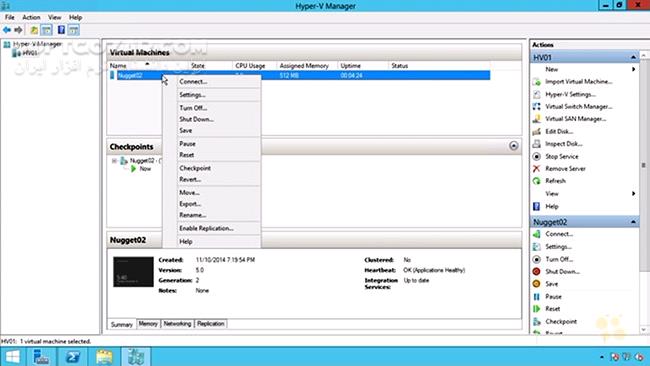Click the Virtual SAN Manager icon
650x366 pixels.
(x=536, y=119)
